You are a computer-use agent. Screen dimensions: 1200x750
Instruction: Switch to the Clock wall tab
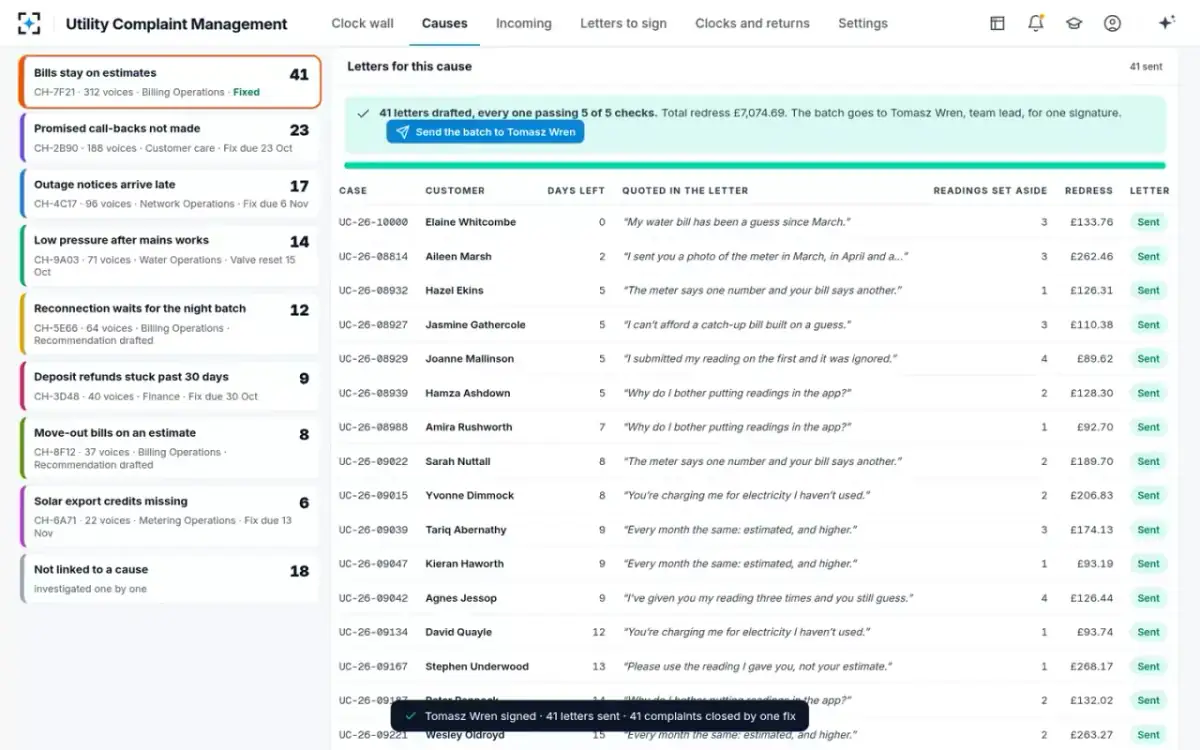coord(362,23)
